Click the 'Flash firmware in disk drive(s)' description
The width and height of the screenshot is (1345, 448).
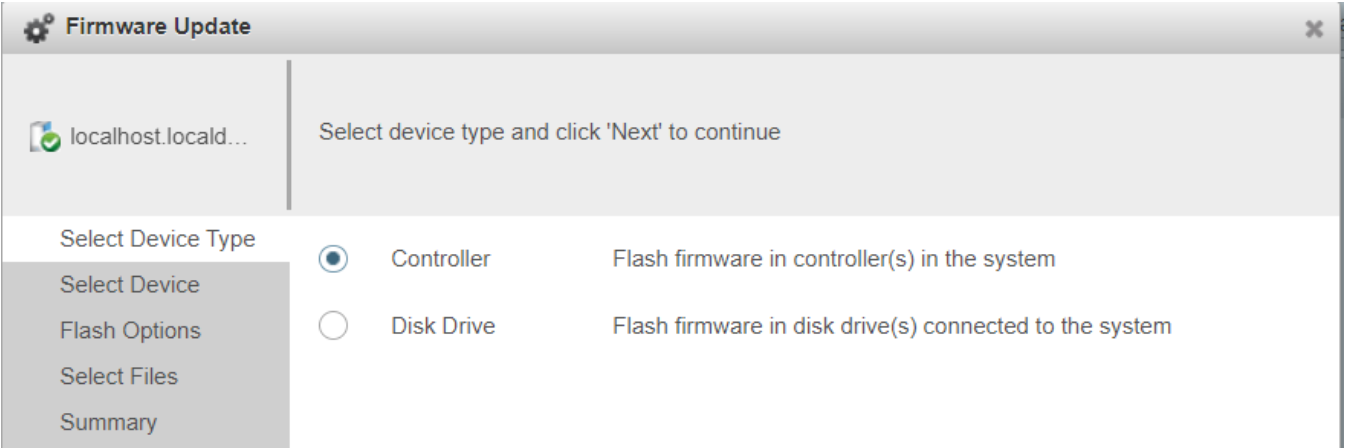click(892, 326)
